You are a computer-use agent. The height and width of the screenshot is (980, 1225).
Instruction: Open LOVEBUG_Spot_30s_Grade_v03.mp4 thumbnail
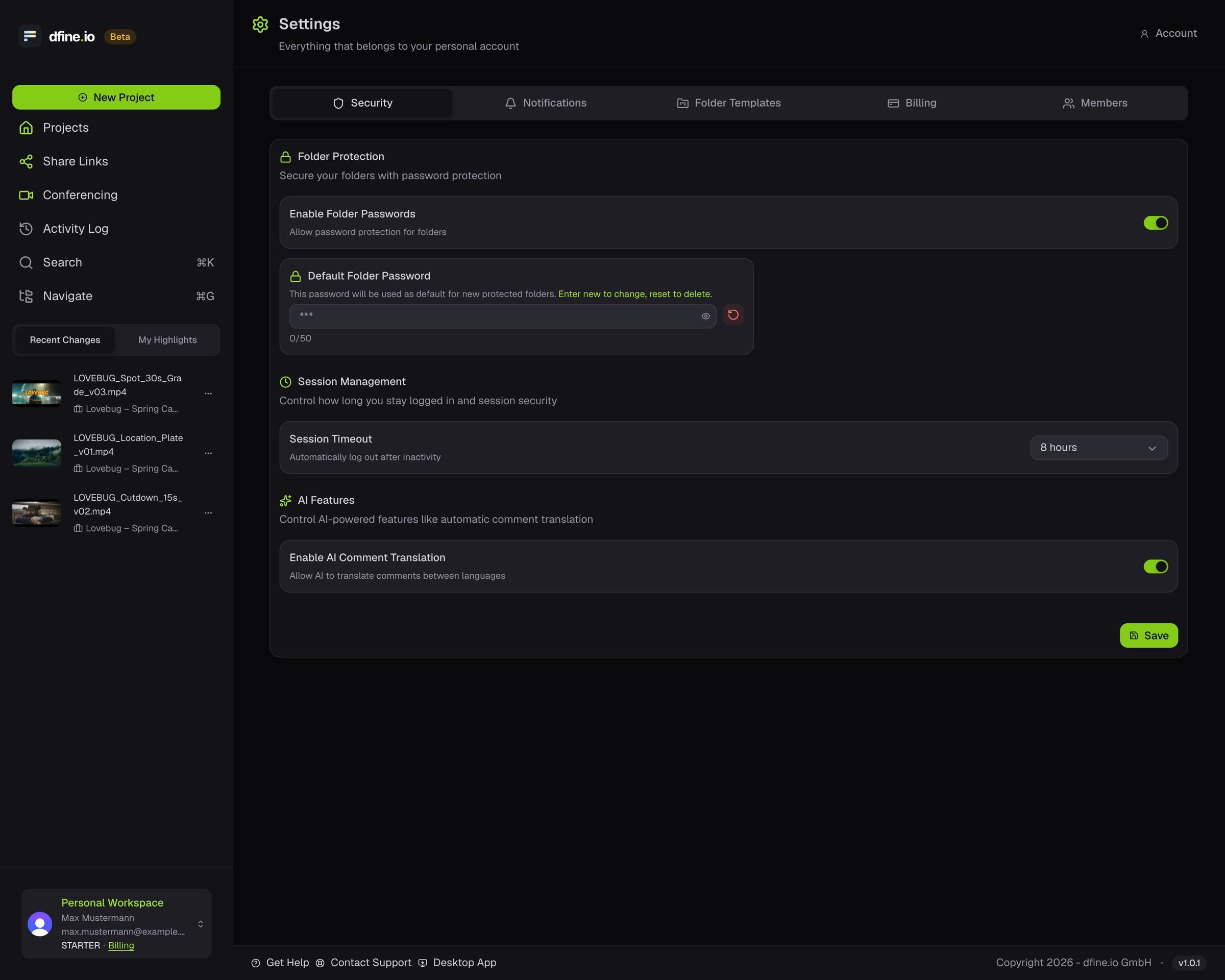click(x=37, y=393)
